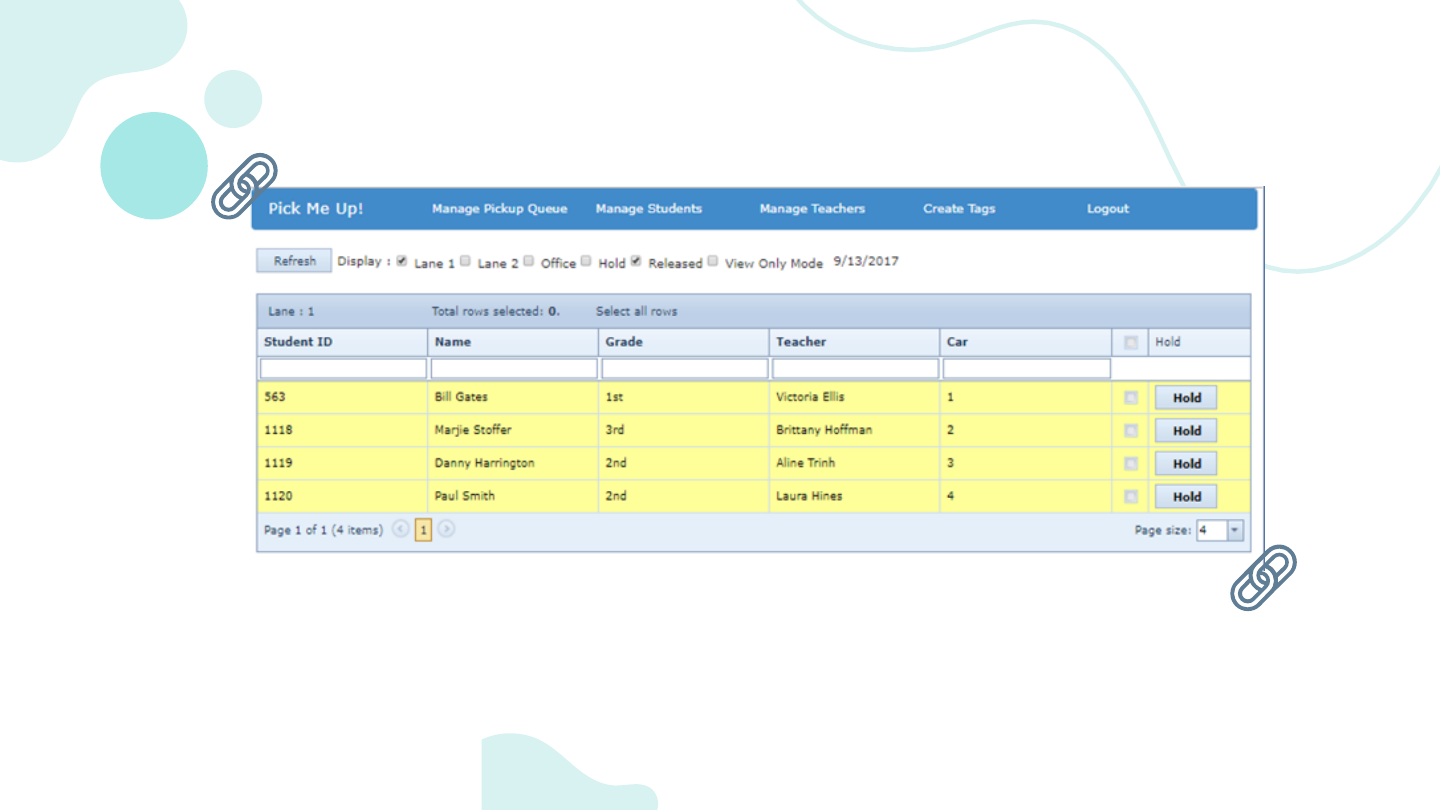Go to Create Tags in navigation bar
This screenshot has height=810, width=1440.
point(959,209)
